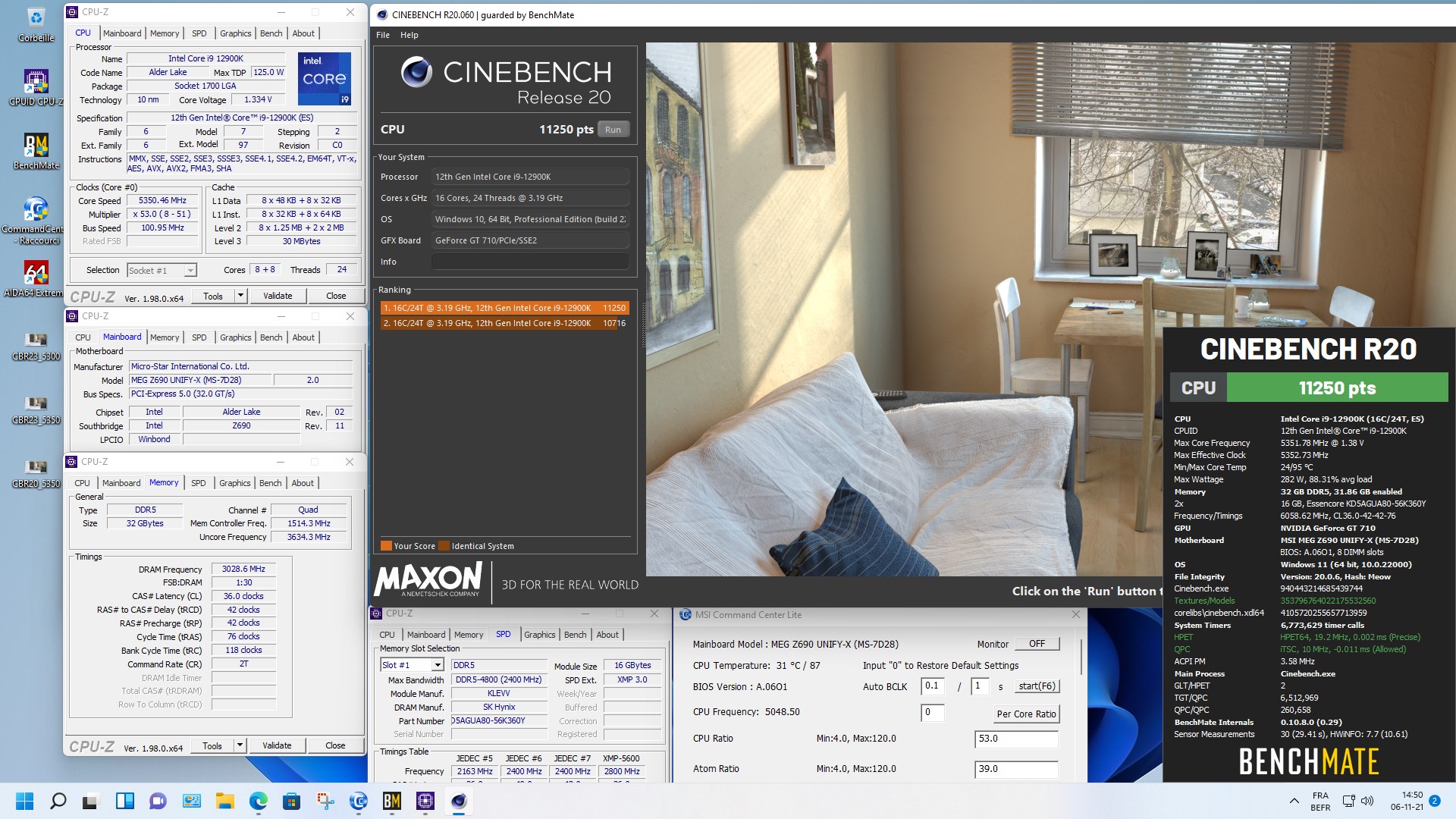Click the Core Speed value 5350.46 MHz
The height and width of the screenshot is (819, 1456).
pyautogui.click(x=162, y=201)
